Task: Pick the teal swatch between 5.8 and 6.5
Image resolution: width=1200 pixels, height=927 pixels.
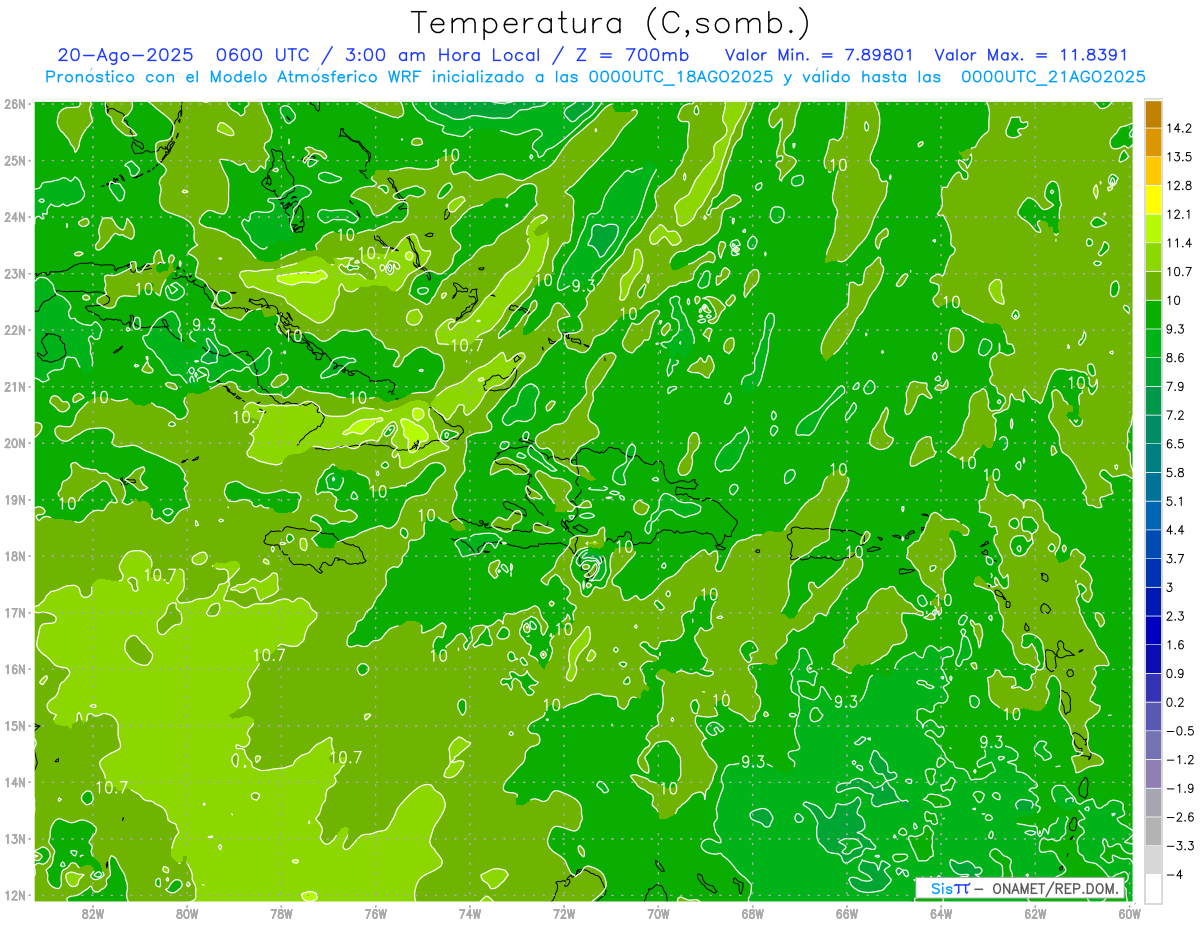Action: (x=1154, y=458)
